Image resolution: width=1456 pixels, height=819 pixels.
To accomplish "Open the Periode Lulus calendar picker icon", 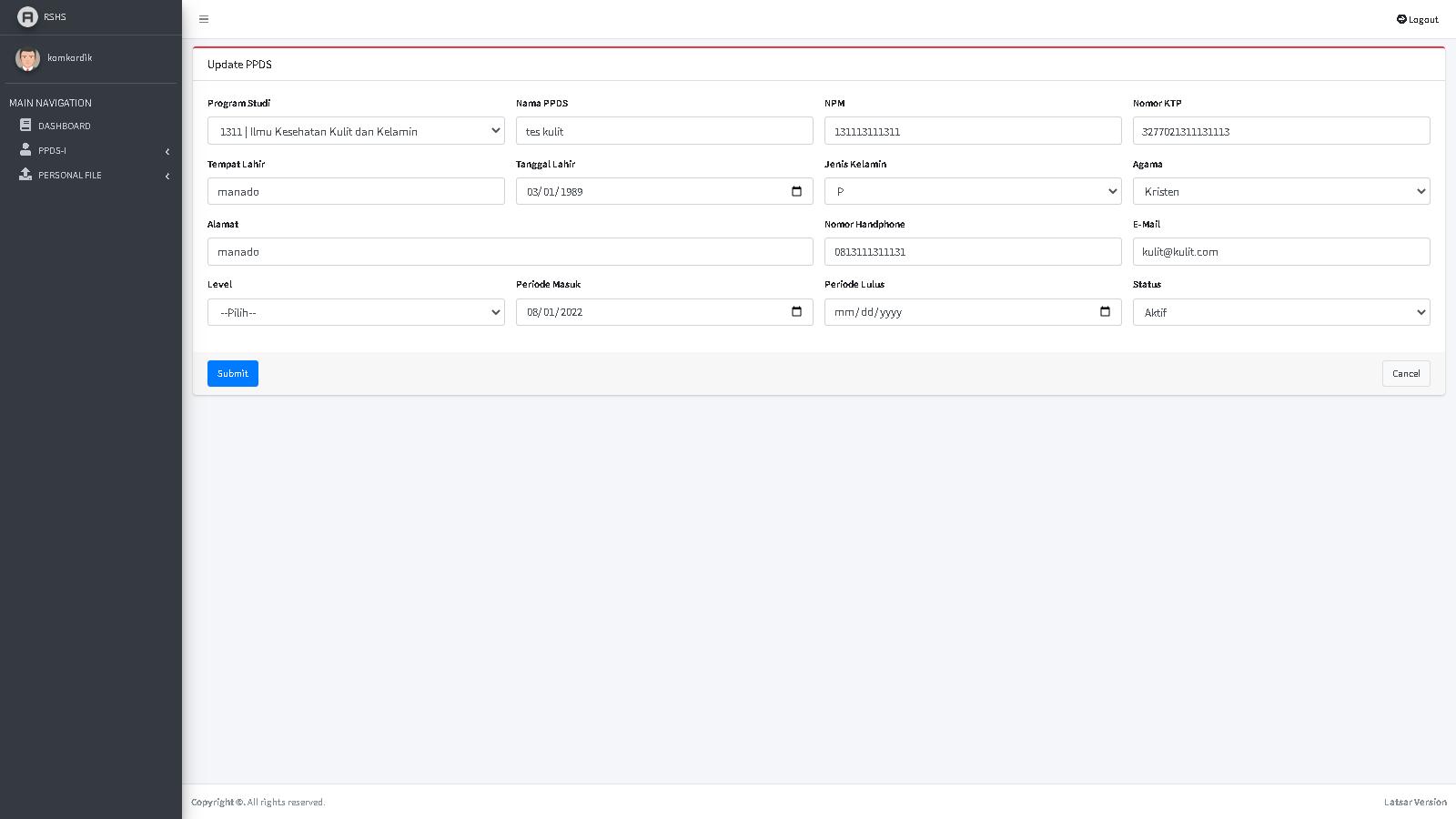I will [x=1105, y=312].
